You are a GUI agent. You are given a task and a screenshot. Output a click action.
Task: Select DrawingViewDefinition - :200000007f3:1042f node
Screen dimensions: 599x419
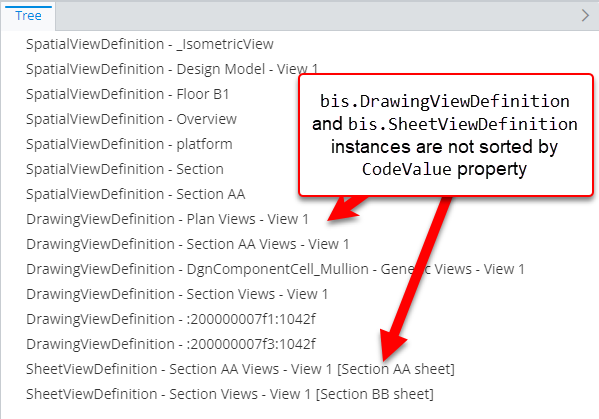tap(171, 344)
